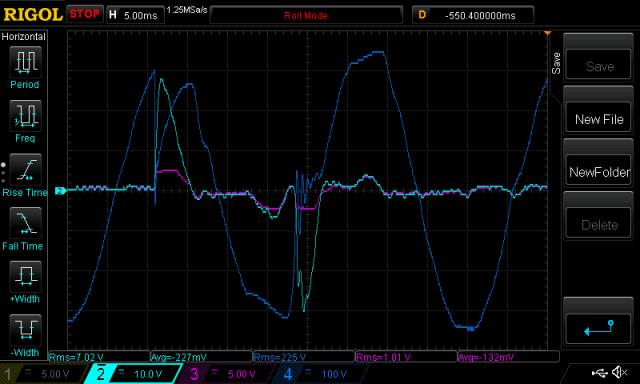
Task: Select the Freq measurement icon
Action: pos(25,115)
